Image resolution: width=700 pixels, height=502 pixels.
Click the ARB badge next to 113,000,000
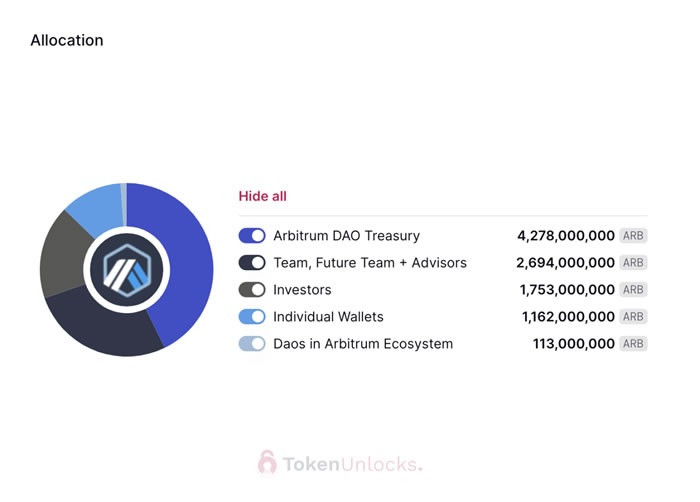click(633, 344)
